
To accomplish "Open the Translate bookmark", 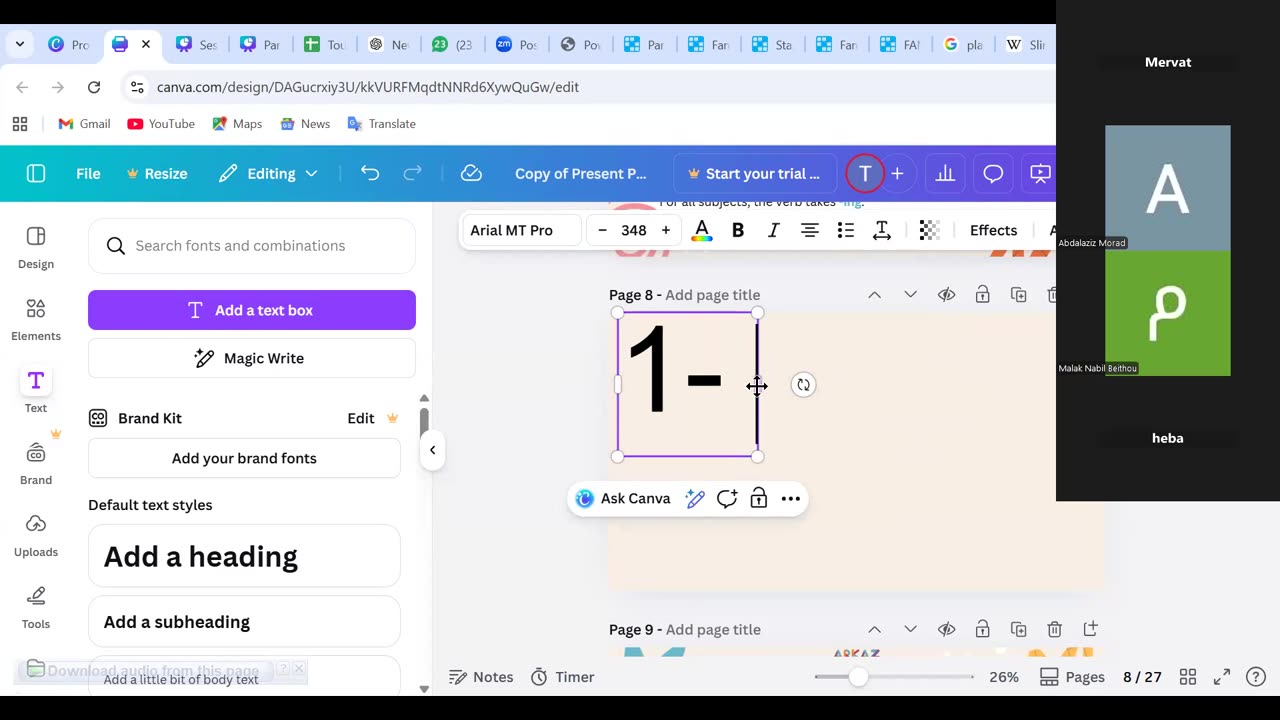I will [381, 124].
